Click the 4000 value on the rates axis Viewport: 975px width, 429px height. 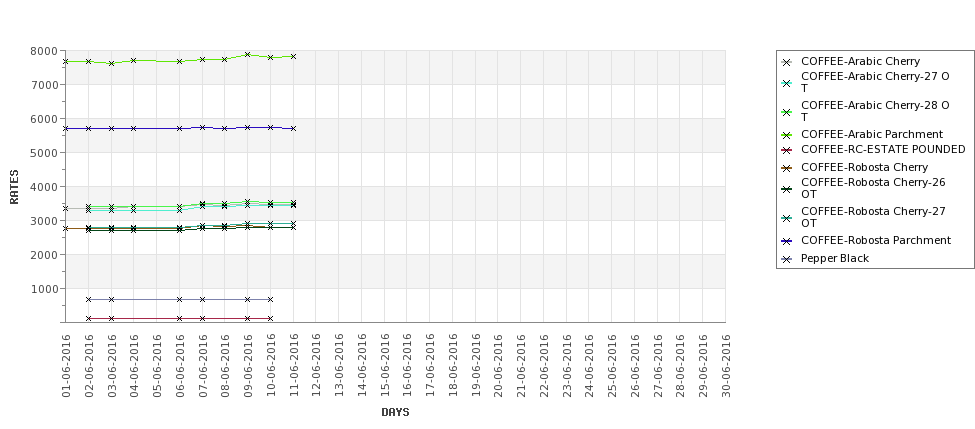(44, 187)
